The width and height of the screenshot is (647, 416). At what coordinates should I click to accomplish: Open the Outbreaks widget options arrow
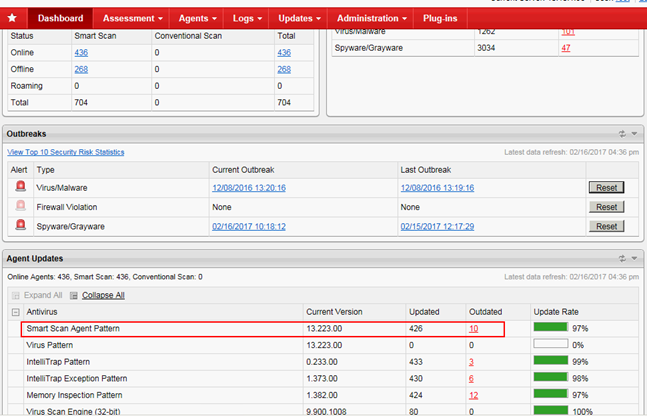(x=634, y=133)
